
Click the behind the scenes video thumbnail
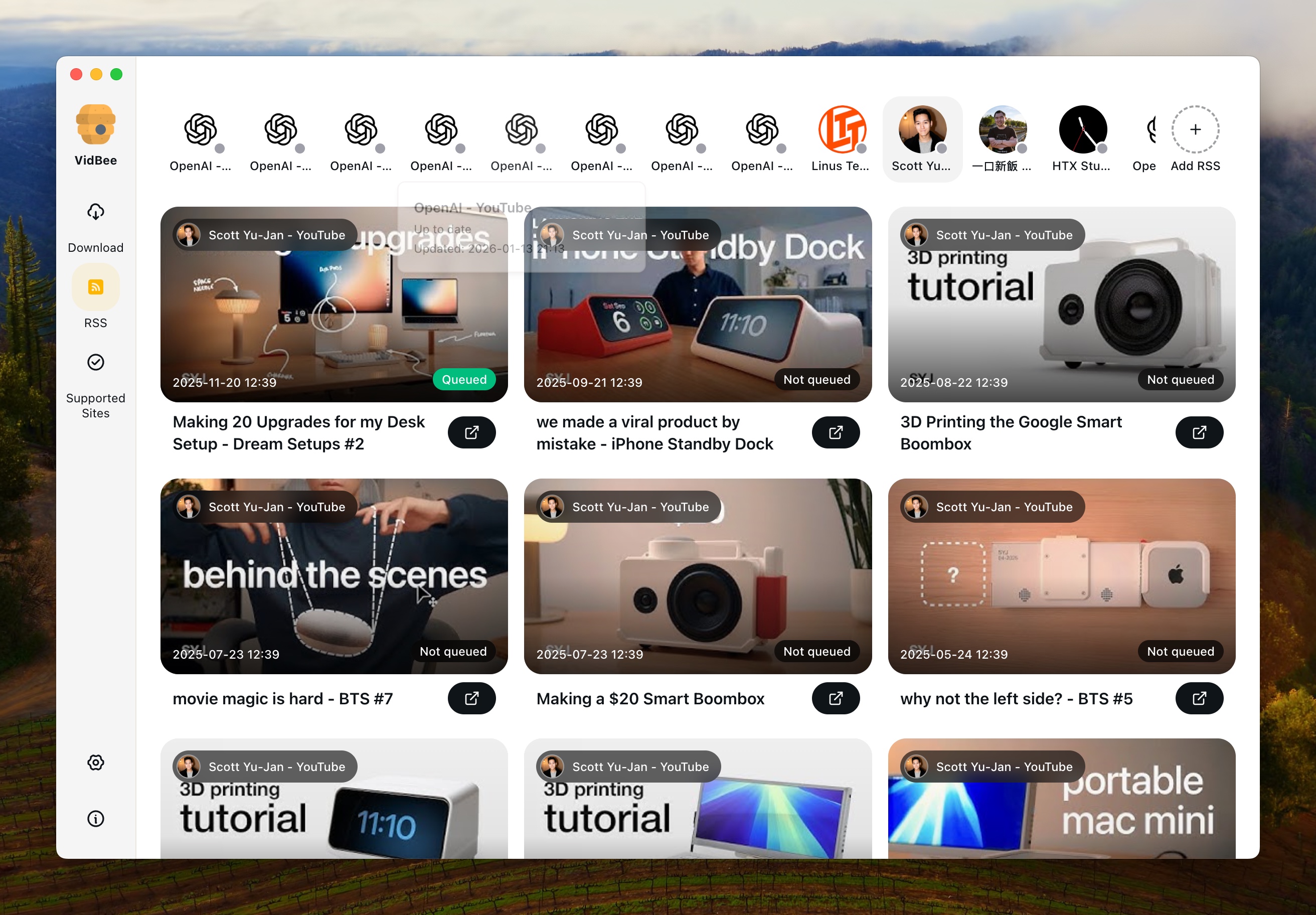(334, 576)
